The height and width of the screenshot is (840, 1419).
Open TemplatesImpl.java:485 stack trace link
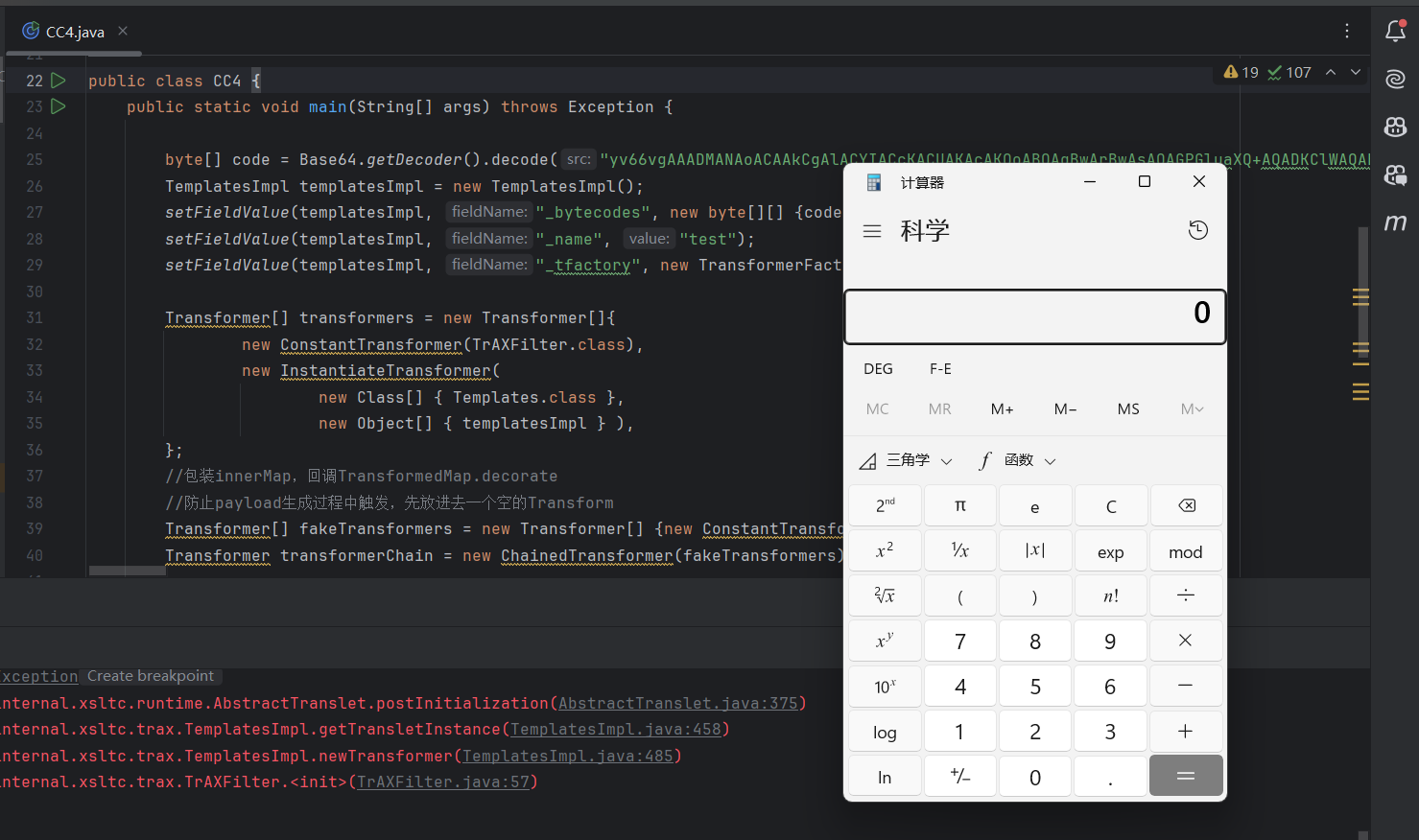click(x=567, y=756)
